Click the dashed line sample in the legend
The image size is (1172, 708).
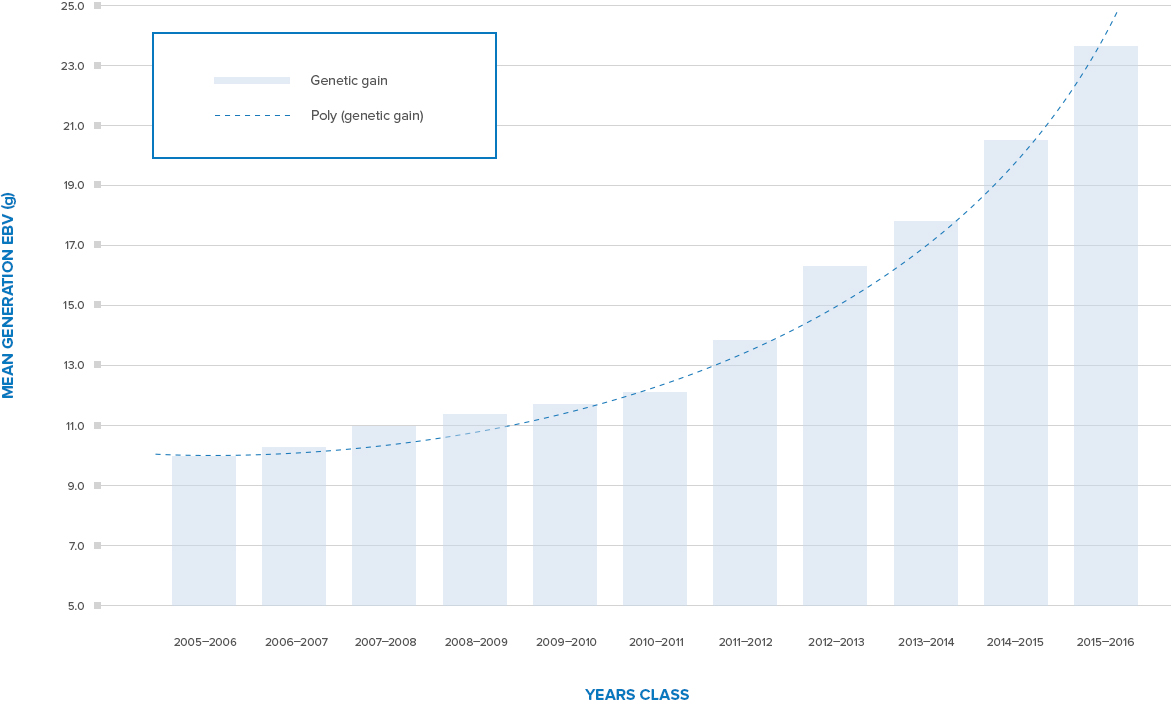tap(252, 116)
